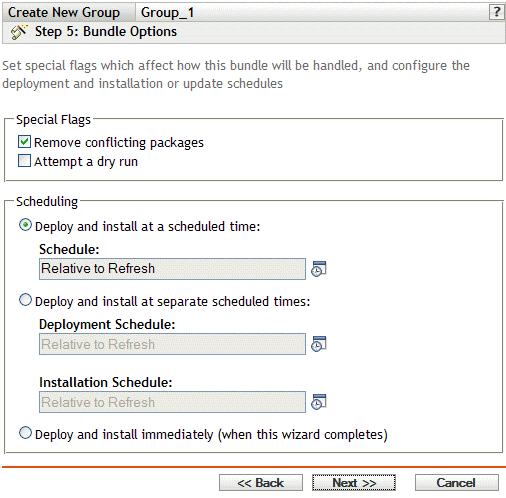
Task: Proceed with the Next button
Action: click(354, 483)
